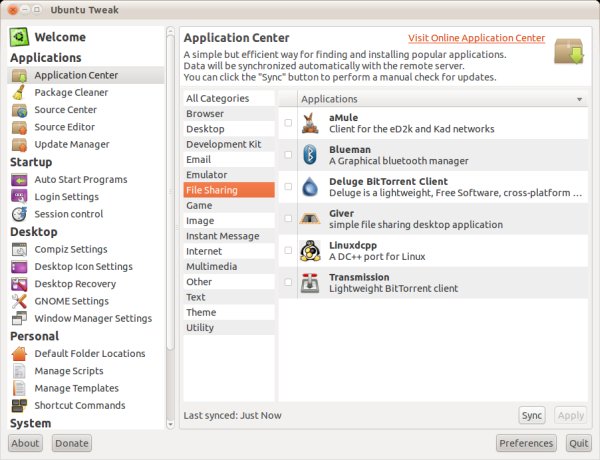Click the GNOME Settings tools icon
This screenshot has width=600, height=460.
19,301
